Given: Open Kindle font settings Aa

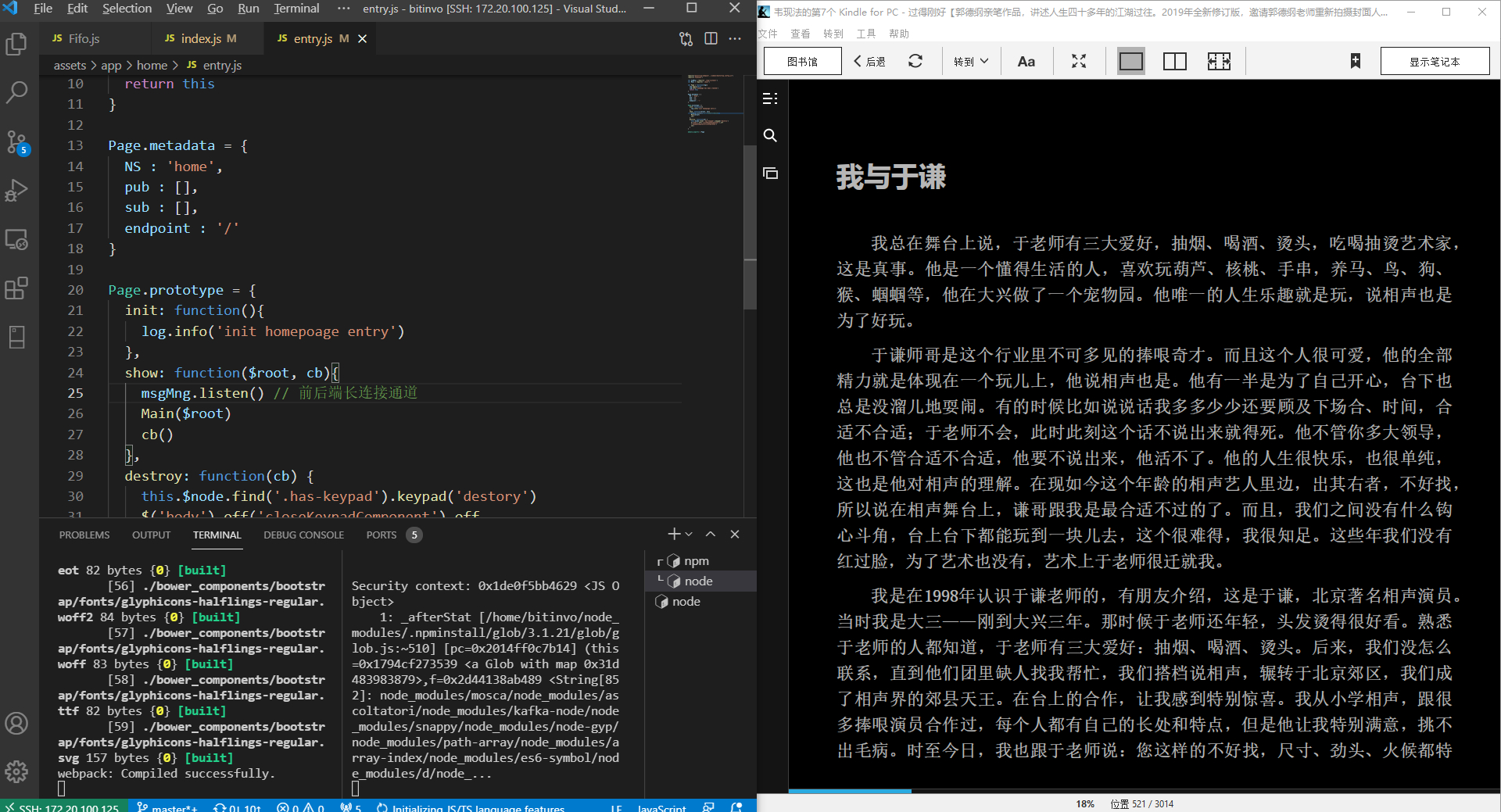Looking at the screenshot, I should tap(1026, 61).
